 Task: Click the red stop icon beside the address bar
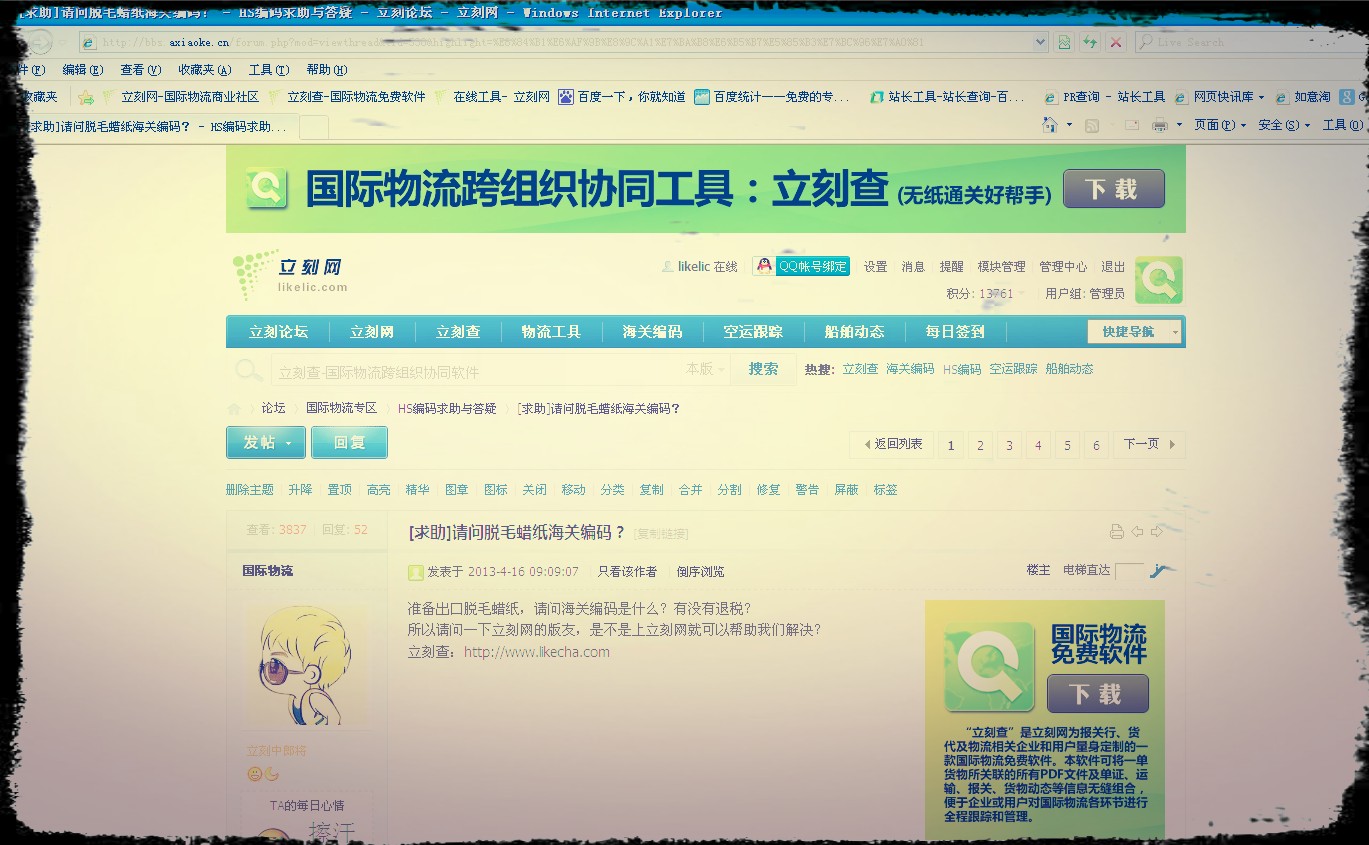[x=1115, y=42]
